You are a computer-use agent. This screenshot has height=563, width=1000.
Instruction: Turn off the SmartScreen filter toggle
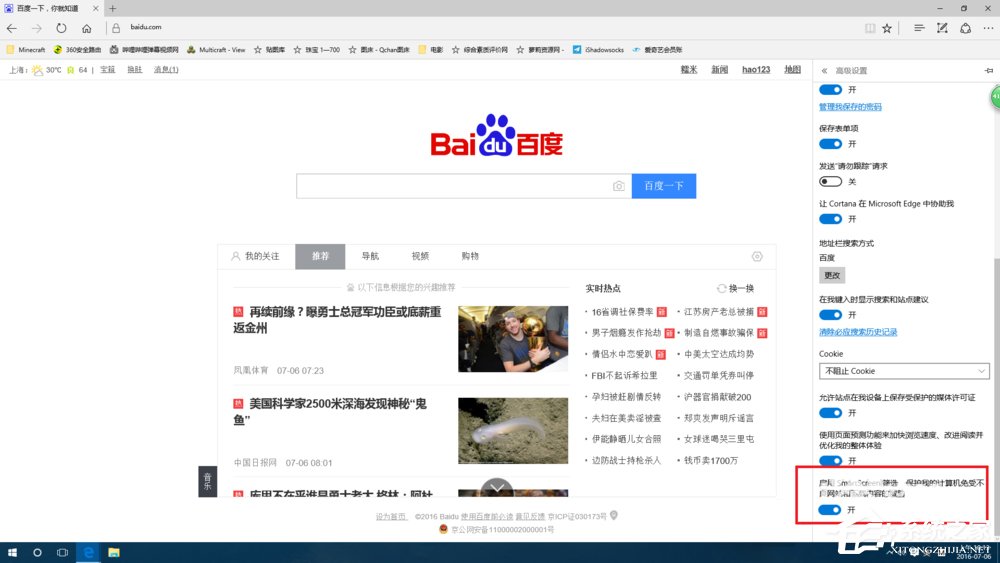pyautogui.click(x=830, y=510)
